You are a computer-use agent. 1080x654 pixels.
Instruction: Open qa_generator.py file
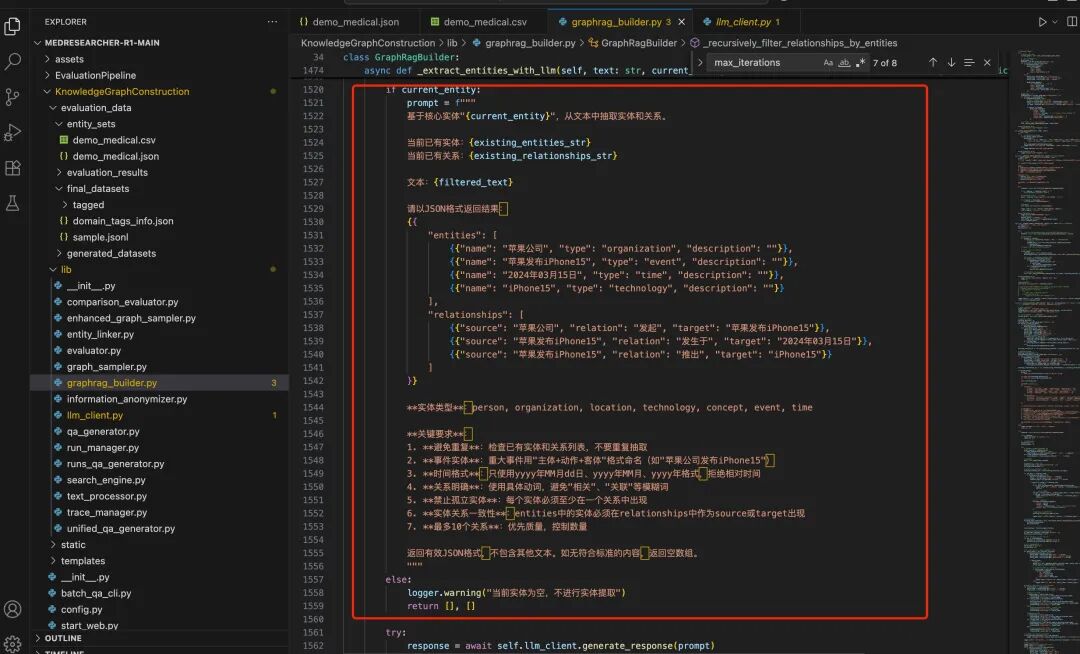click(103, 432)
